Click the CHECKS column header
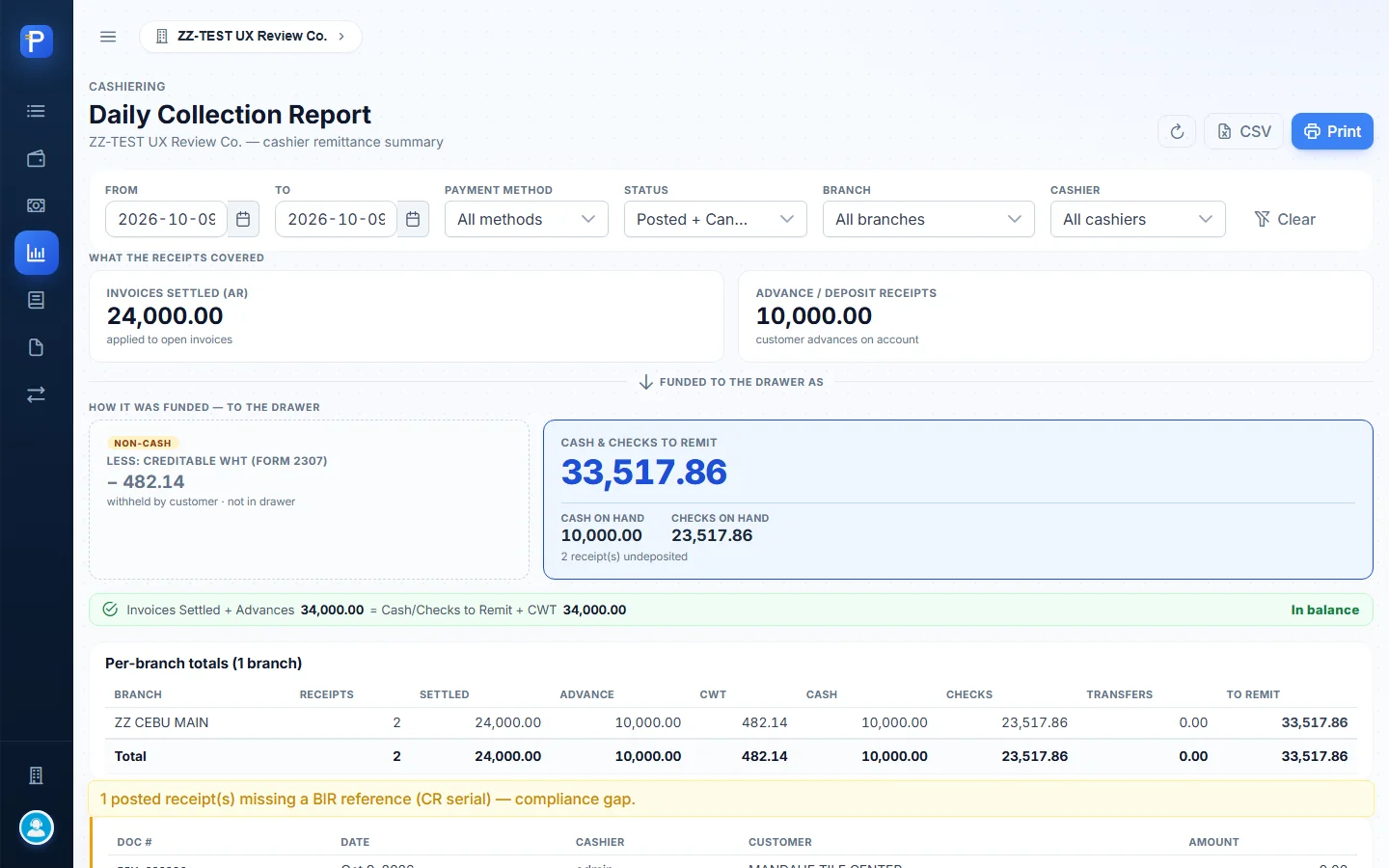The width and height of the screenshot is (1389, 868). [969, 694]
